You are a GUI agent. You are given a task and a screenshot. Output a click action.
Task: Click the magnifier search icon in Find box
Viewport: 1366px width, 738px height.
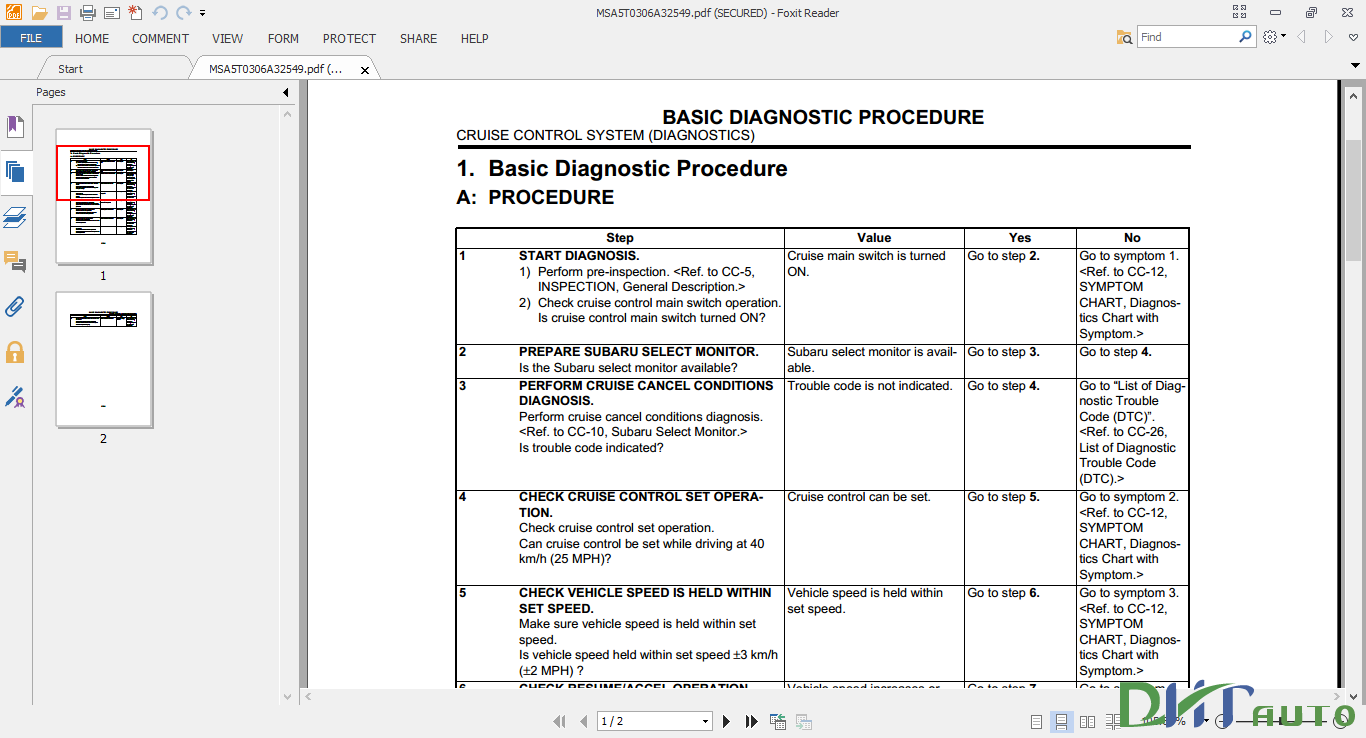[x=1246, y=37]
